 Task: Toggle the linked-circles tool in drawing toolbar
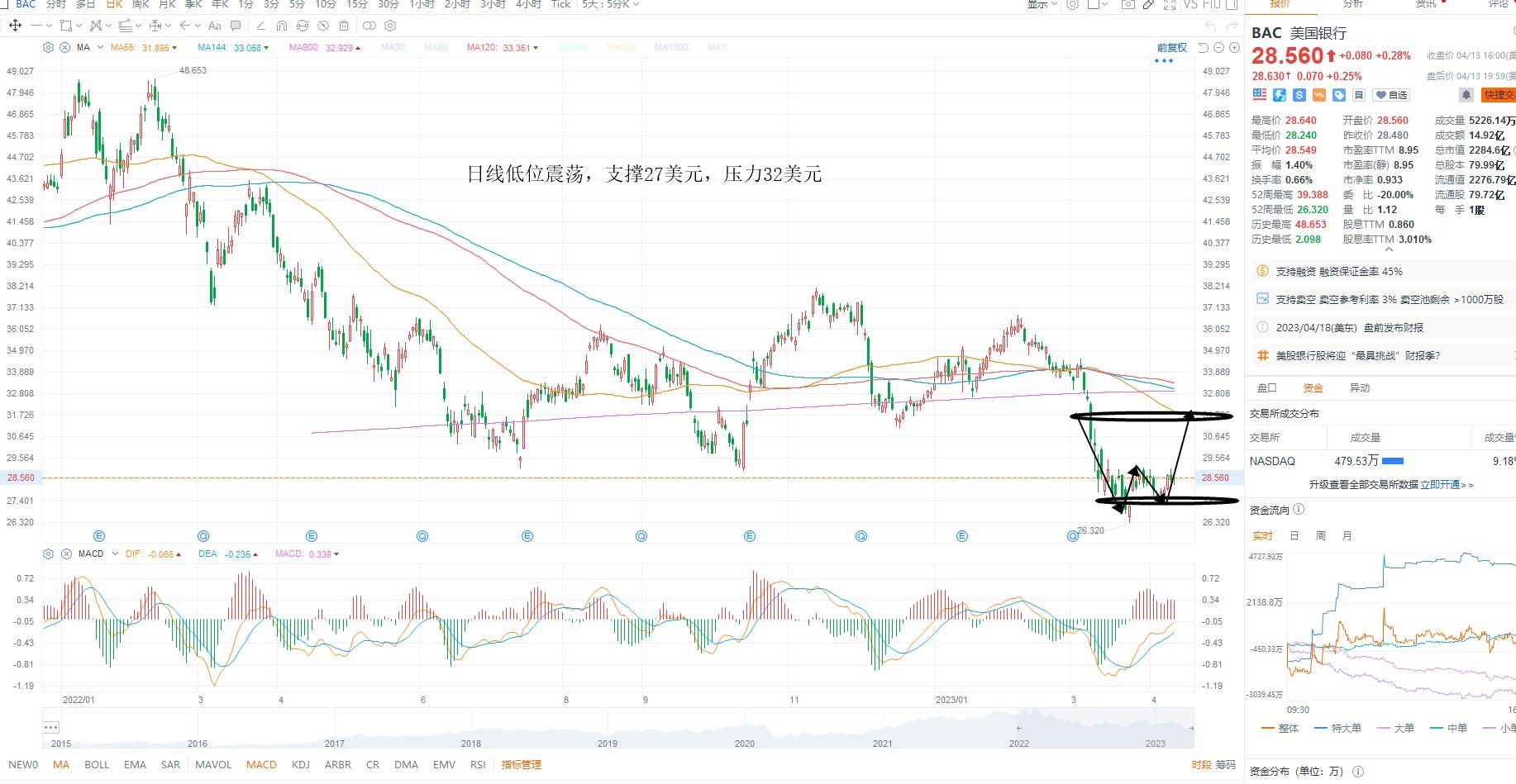click(x=369, y=26)
